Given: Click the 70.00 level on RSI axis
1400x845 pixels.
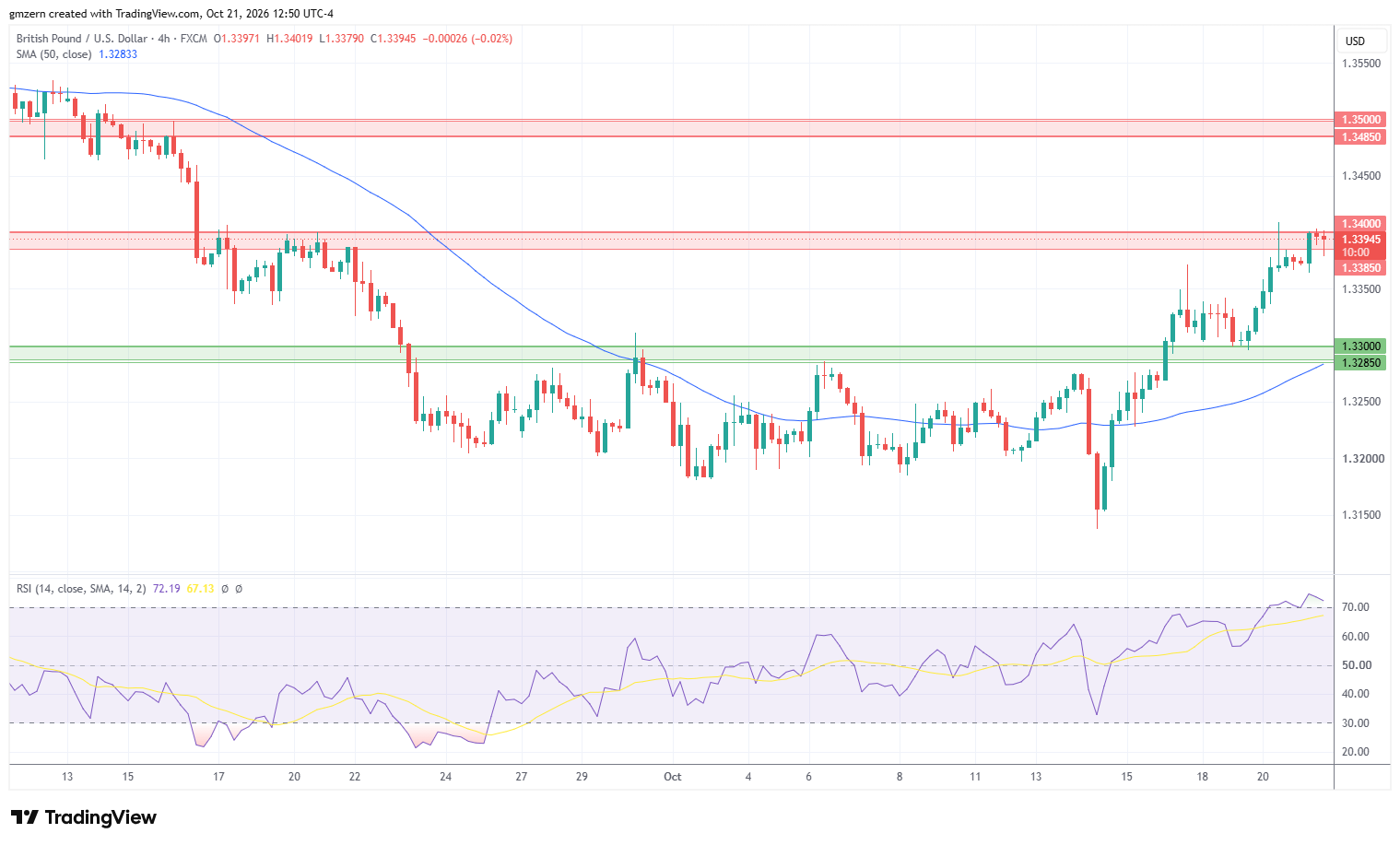Looking at the screenshot, I should tap(1356, 607).
